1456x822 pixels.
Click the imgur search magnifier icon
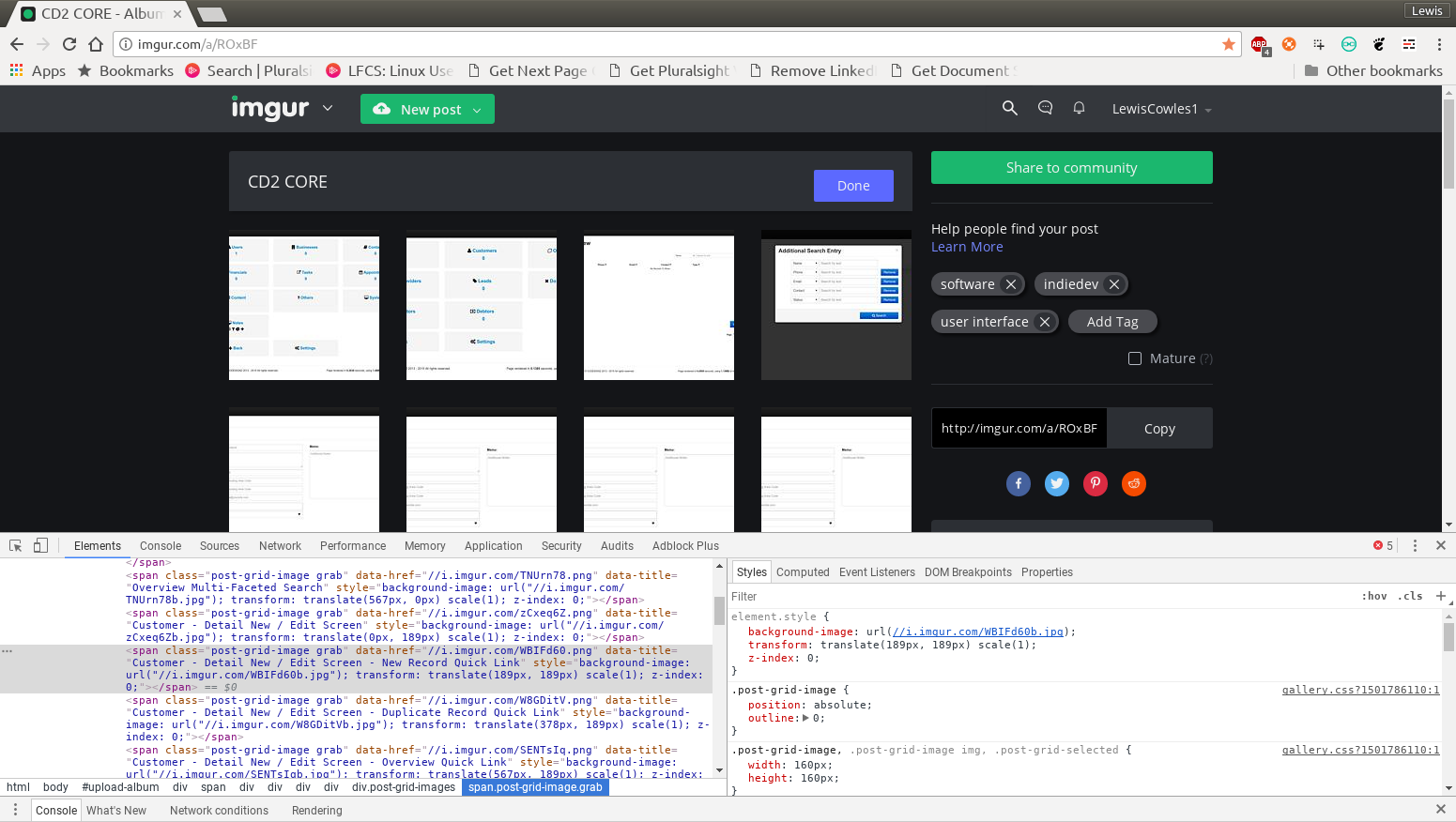(1009, 109)
